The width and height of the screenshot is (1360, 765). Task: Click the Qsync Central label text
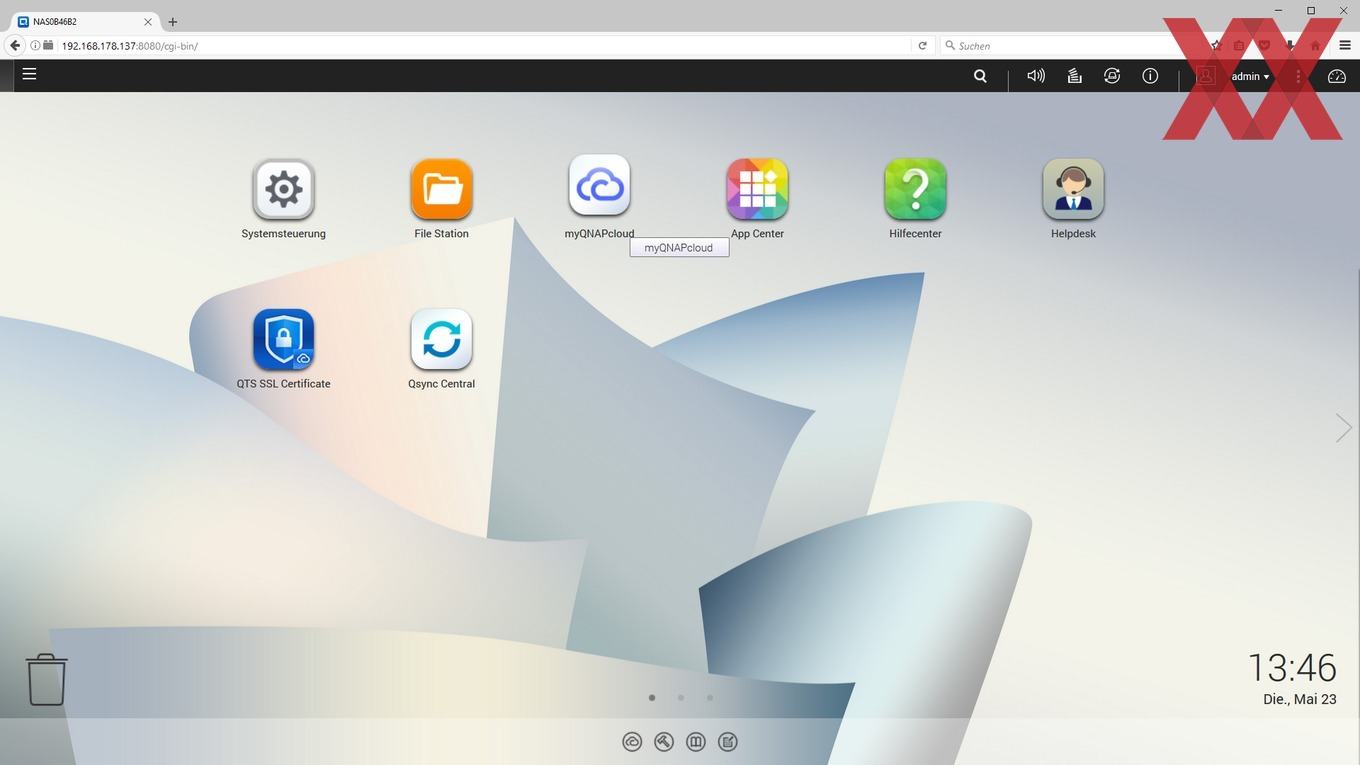[442, 383]
